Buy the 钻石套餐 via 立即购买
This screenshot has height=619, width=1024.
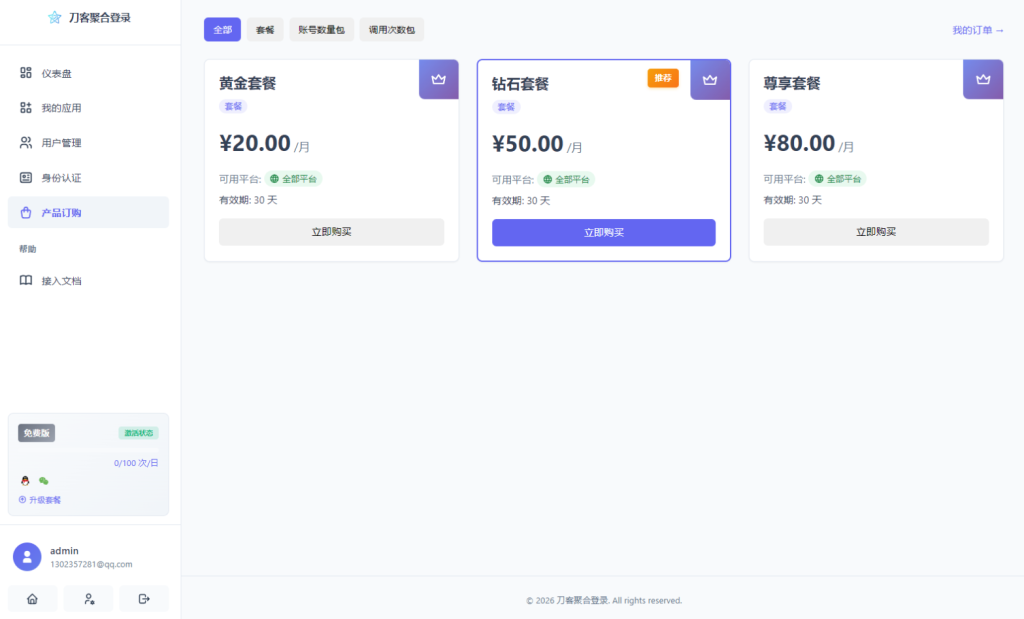point(604,232)
